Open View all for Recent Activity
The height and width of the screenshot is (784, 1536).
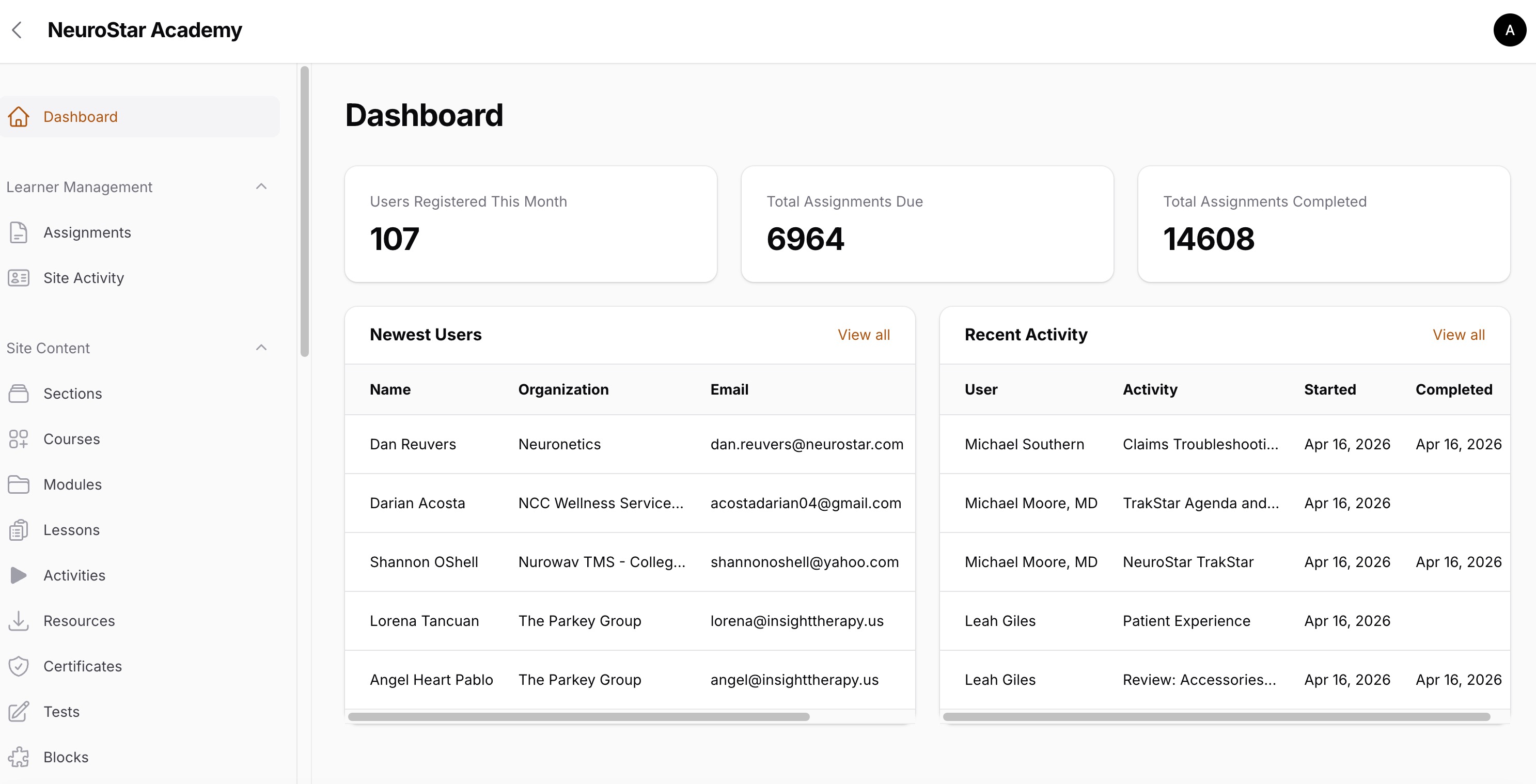coord(1459,335)
